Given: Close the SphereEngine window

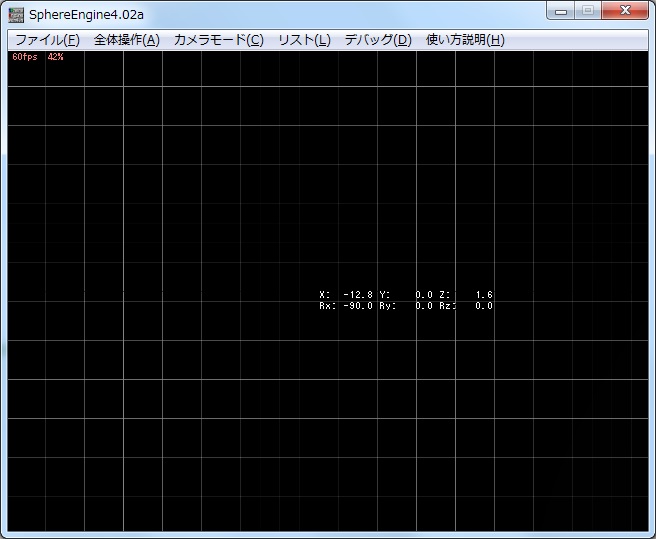Looking at the screenshot, I should (626, 11).
